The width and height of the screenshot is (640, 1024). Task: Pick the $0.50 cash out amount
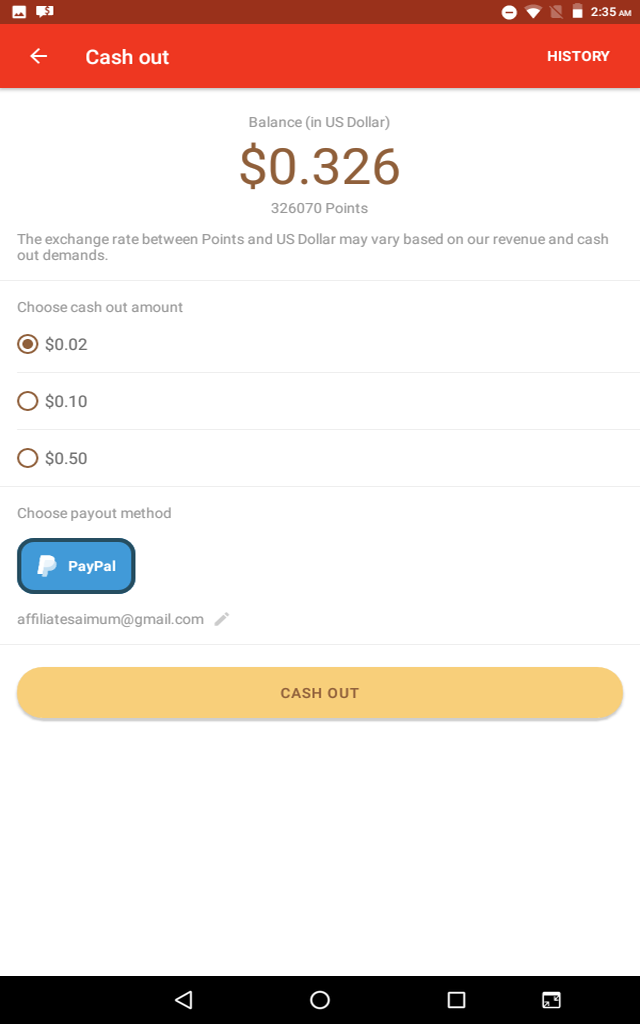(28, 458)
